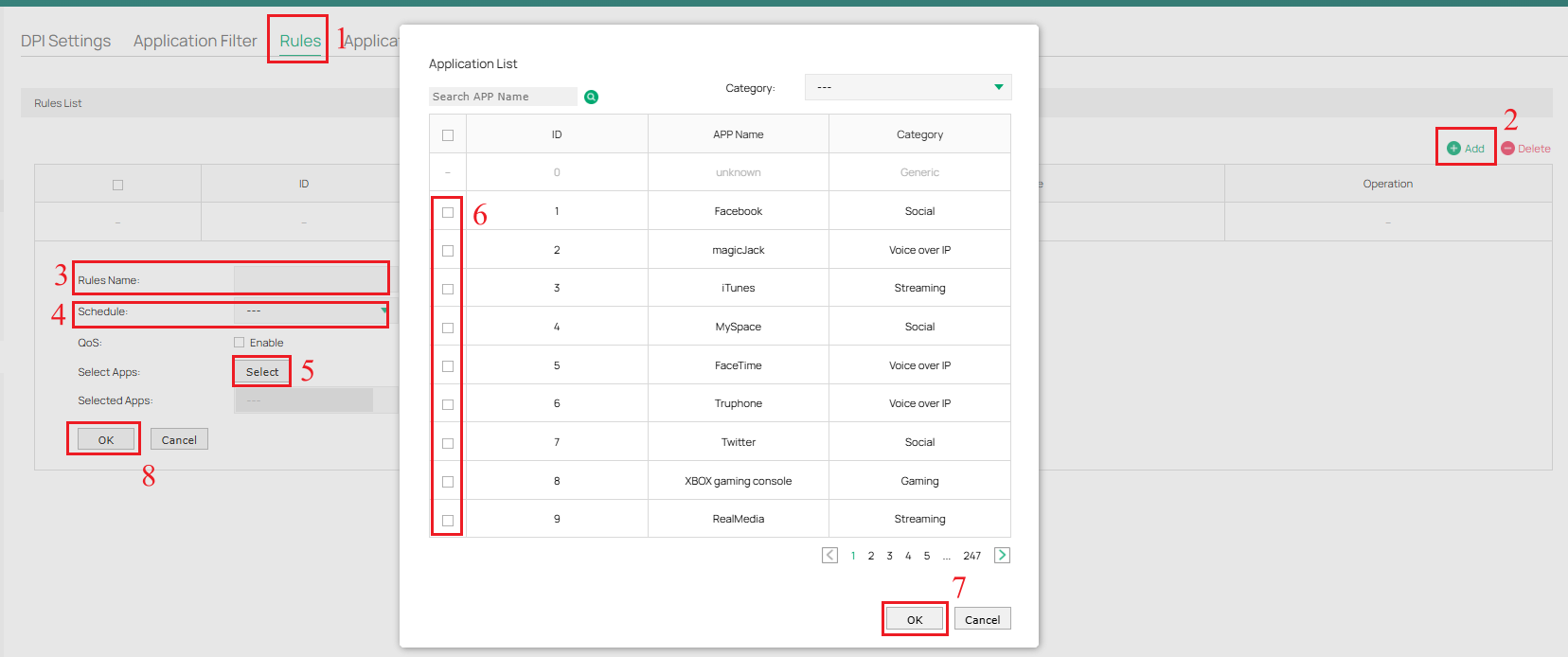Enable the QoS checkbox

pyautogui.click(x=240, y=343)
